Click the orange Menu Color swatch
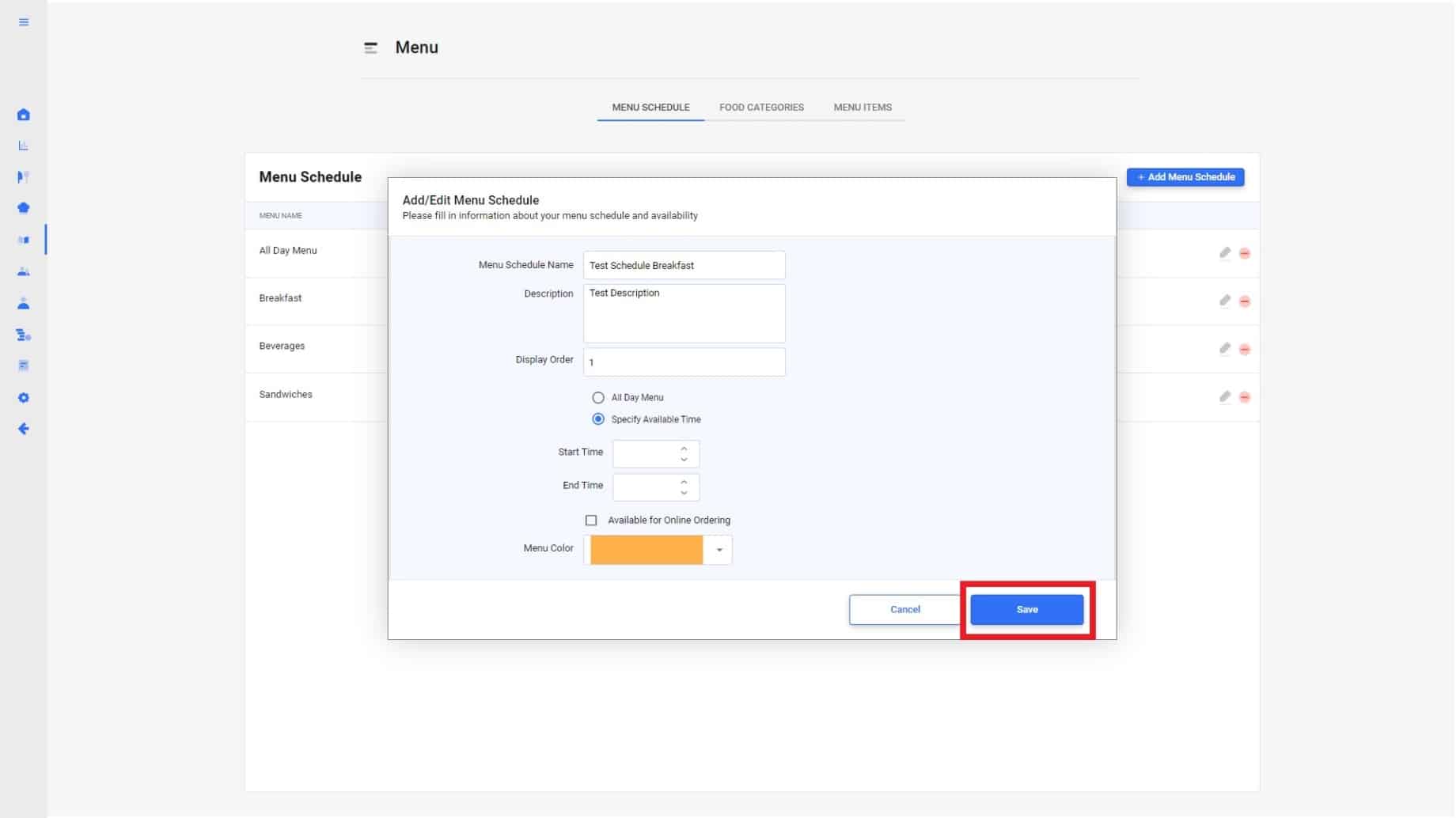The image size is (1456, 818). (x=646, y=550)
